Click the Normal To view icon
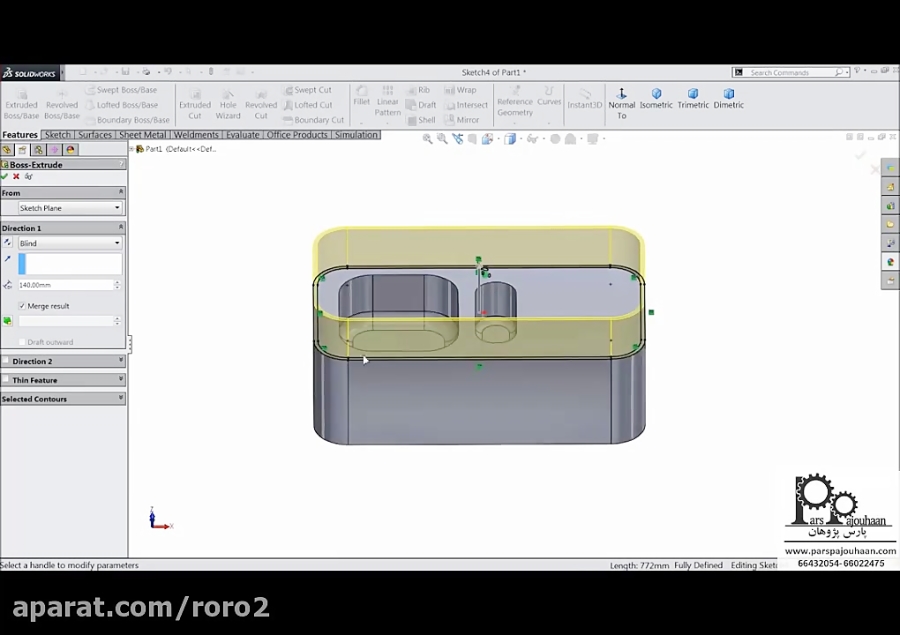This screenshot has height=635, width=900. point(622,98)
